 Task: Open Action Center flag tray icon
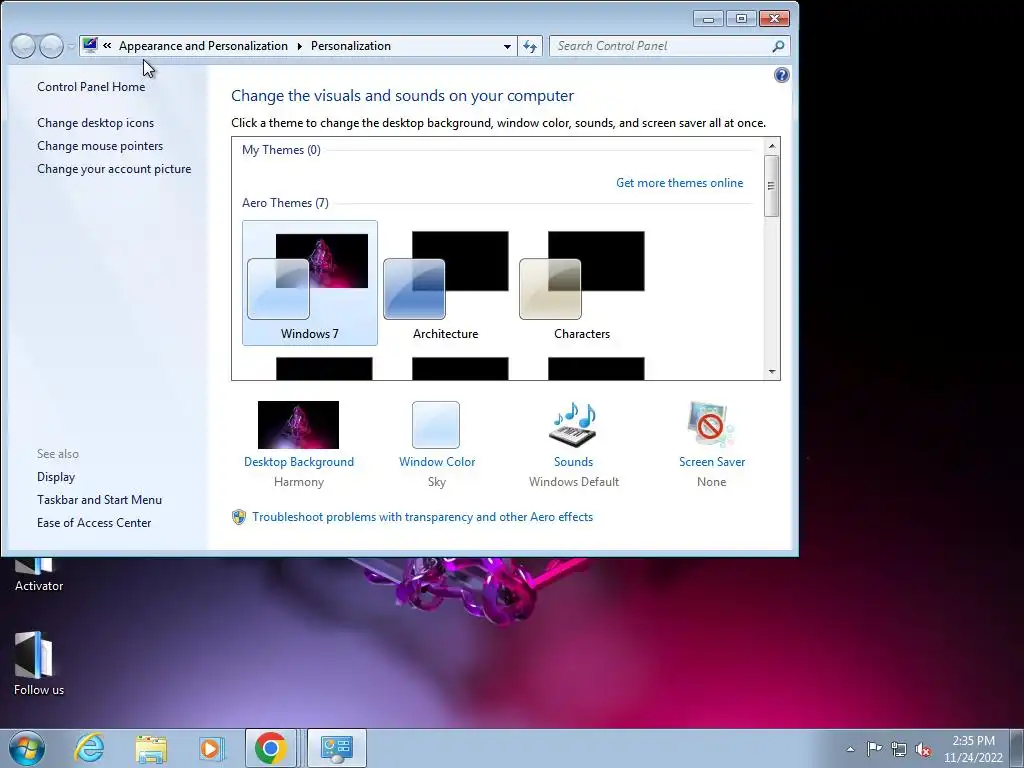[x=874, y=749]
